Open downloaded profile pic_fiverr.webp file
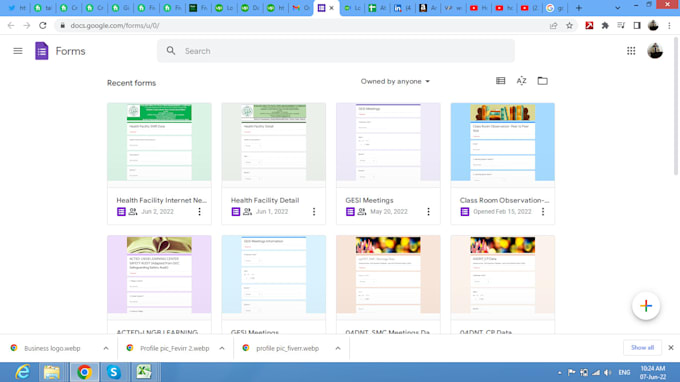 click(x=281, y=348)
